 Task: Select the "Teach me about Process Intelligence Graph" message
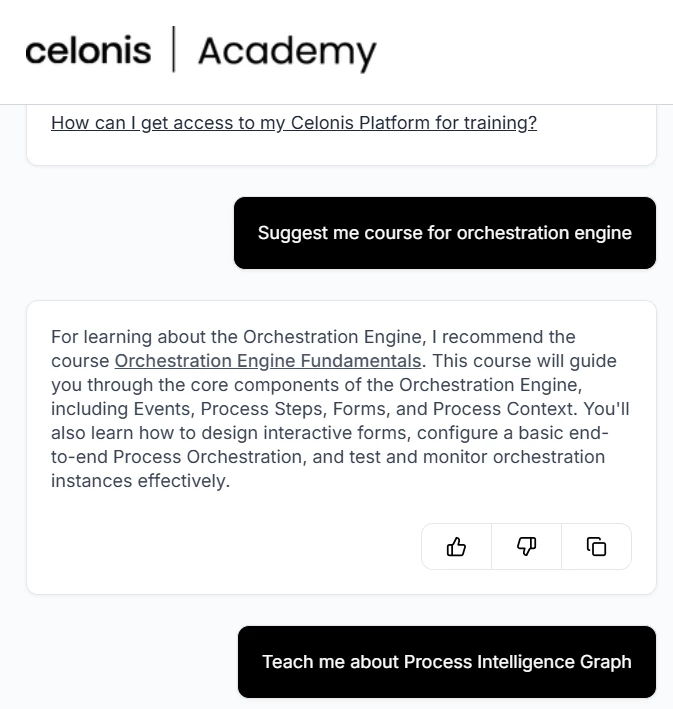click(446, 662)
